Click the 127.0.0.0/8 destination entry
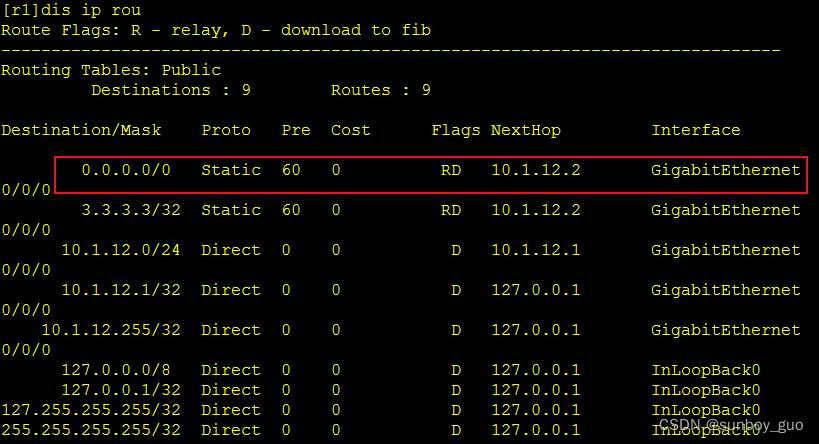 click(x=116, y=370)
